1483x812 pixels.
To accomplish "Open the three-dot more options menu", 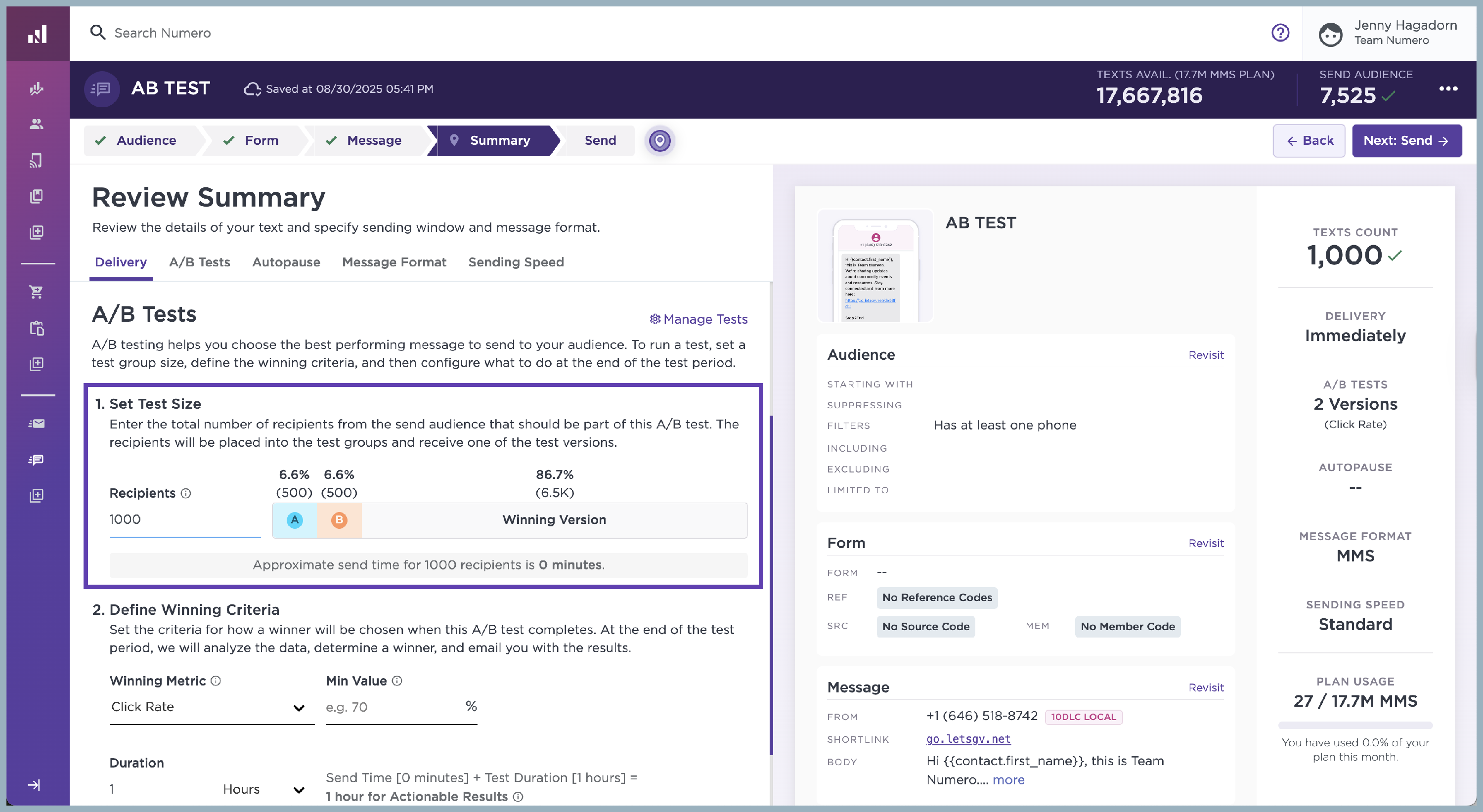I will [1448, 88].
